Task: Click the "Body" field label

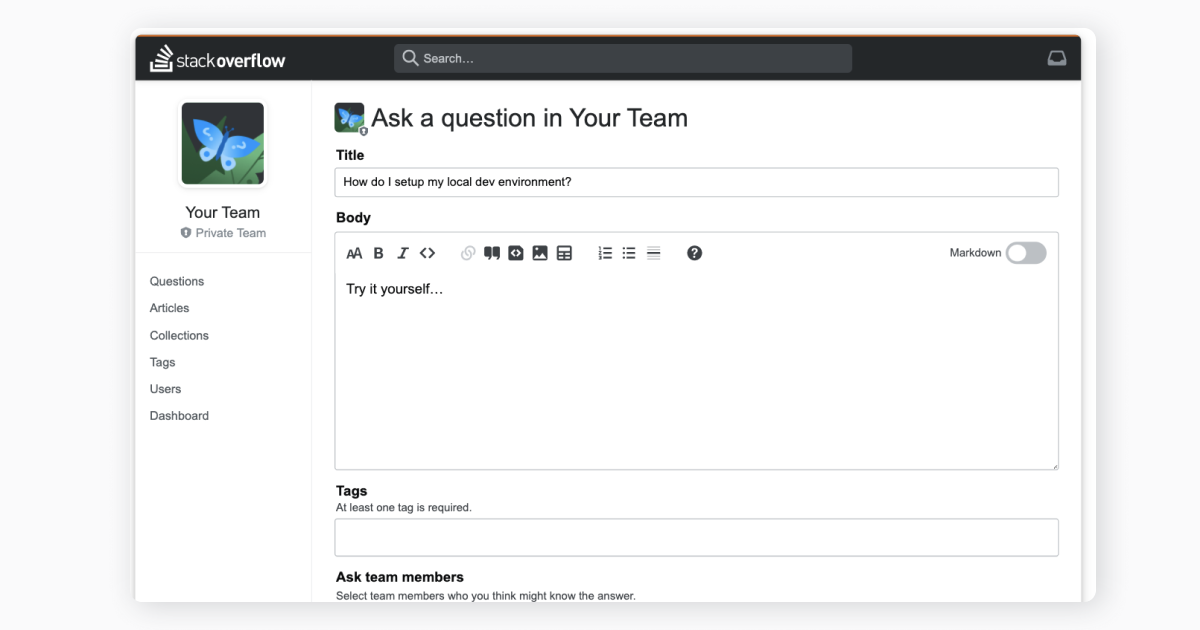Action: [354, 218]
